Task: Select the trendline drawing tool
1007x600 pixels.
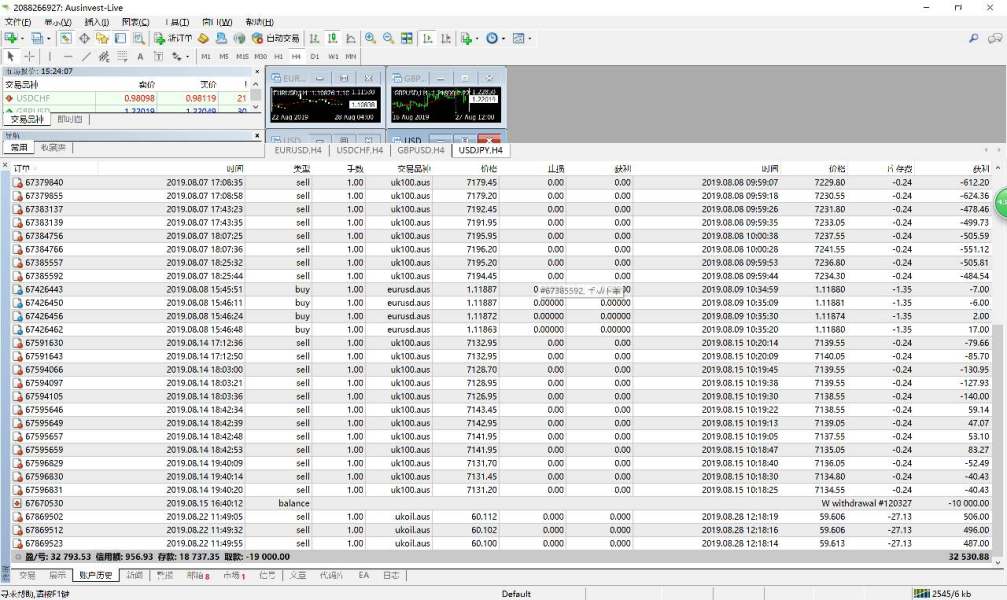Action: tap(86, 57)
